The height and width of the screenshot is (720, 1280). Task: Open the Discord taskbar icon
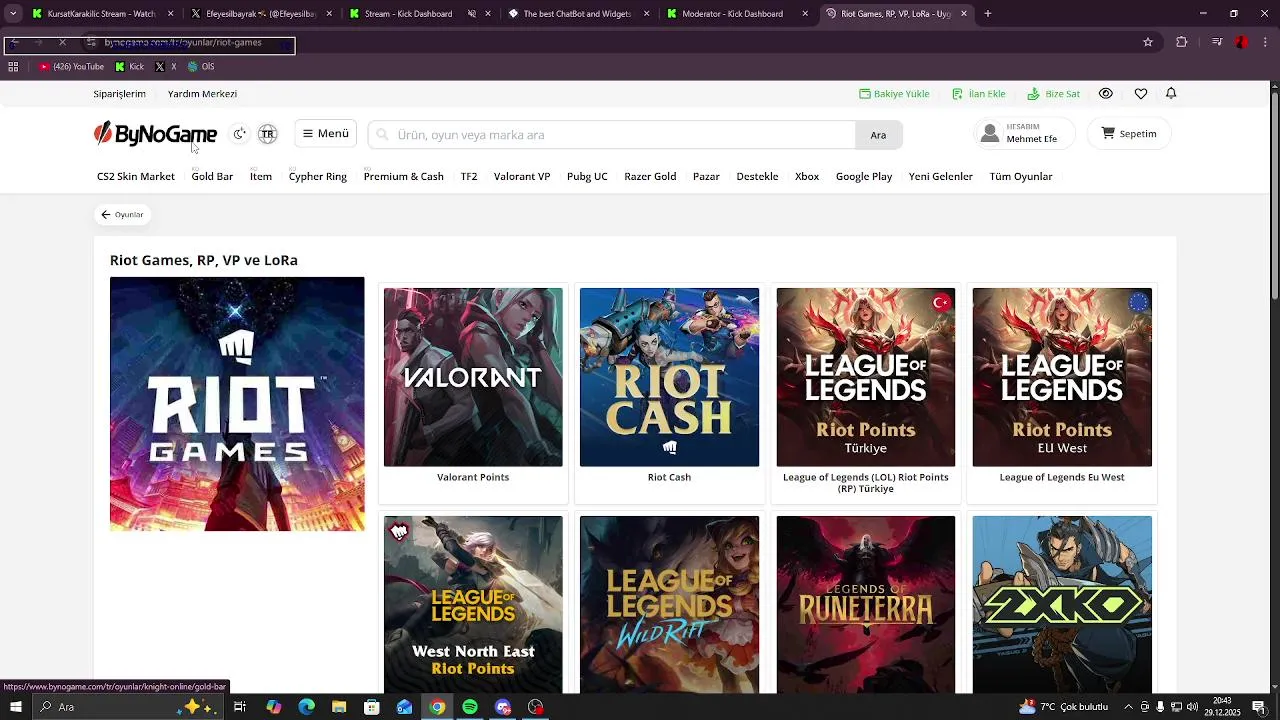pos(503,707)
